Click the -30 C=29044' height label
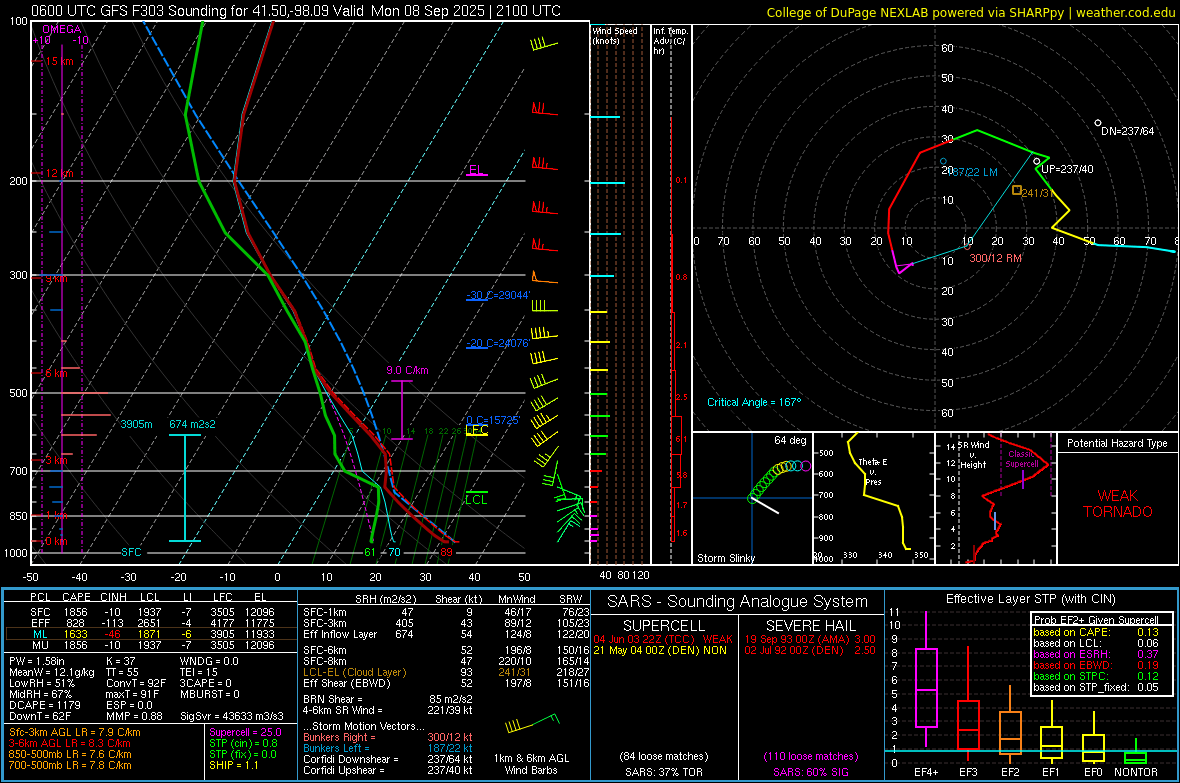Screen dimensions: 1180x783 (x=498, y=295)
